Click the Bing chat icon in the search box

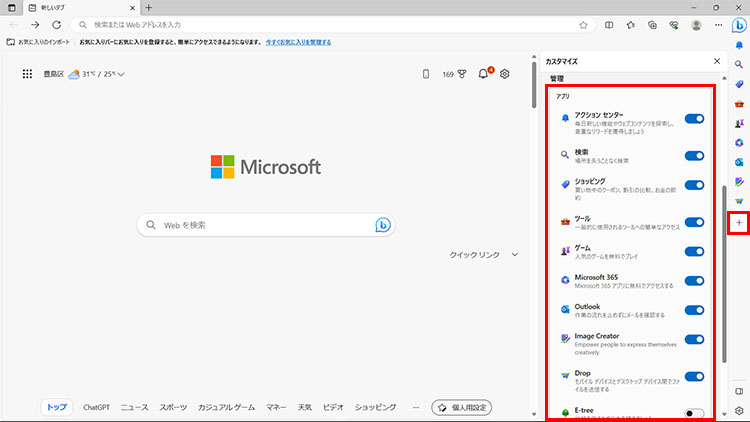382,225
